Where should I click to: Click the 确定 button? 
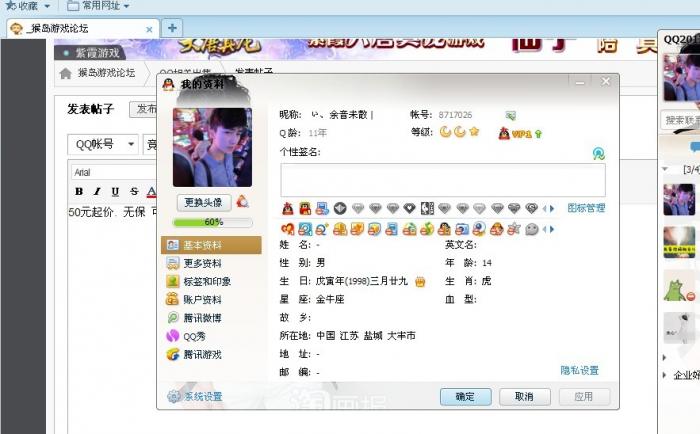pyautogui.click(x=466, y=396)
